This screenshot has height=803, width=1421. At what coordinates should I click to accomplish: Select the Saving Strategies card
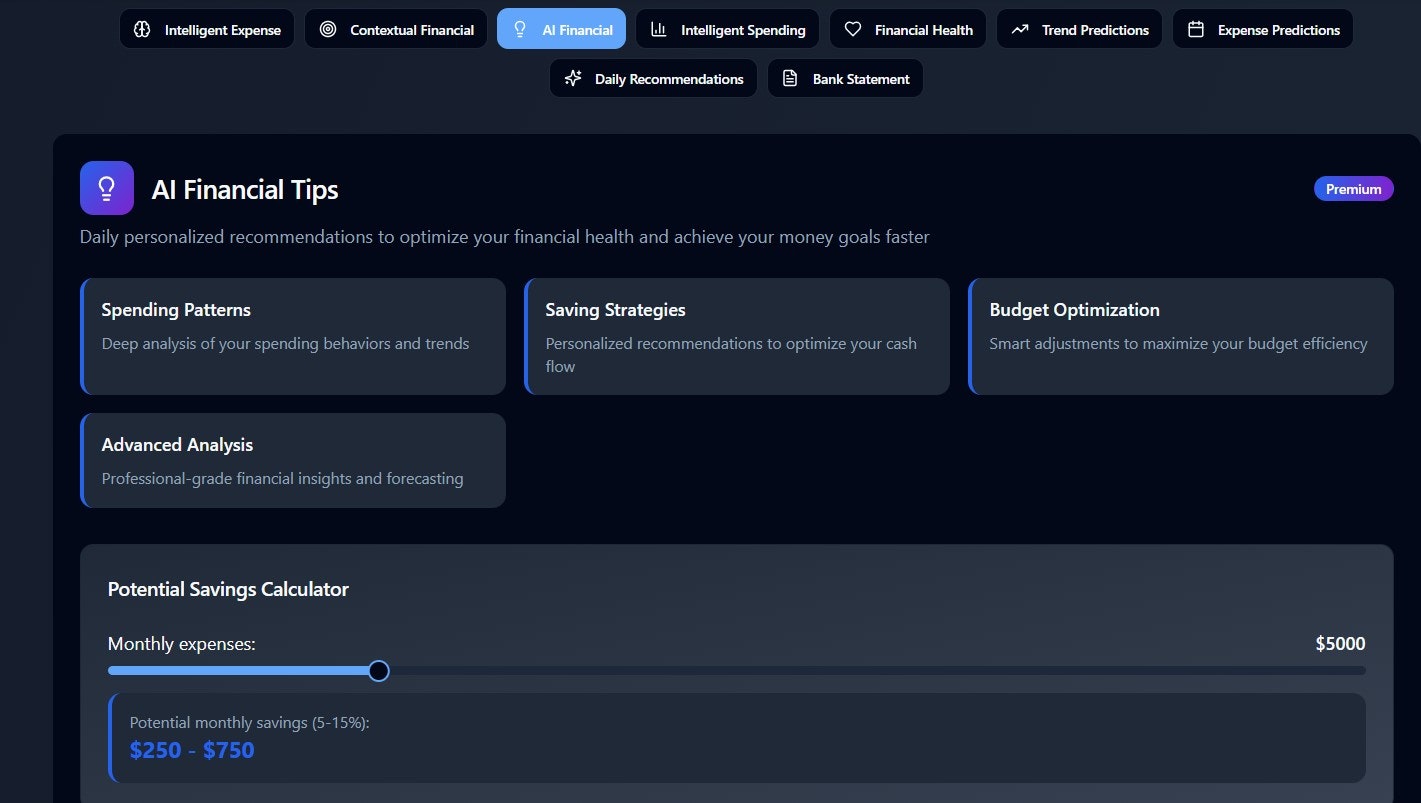pos(737,336)
